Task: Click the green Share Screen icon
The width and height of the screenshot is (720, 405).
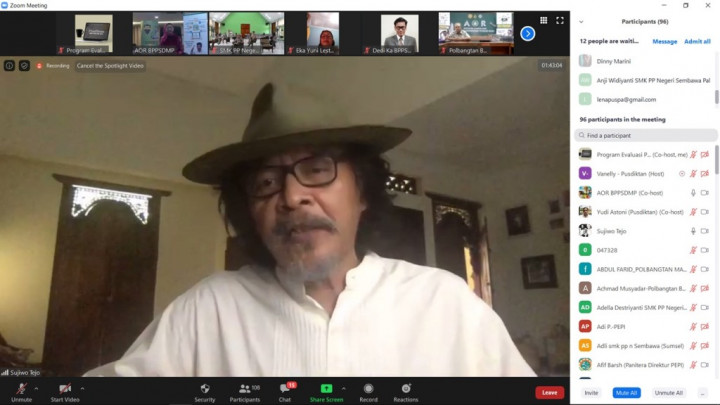Action: (x=326, y=388)
